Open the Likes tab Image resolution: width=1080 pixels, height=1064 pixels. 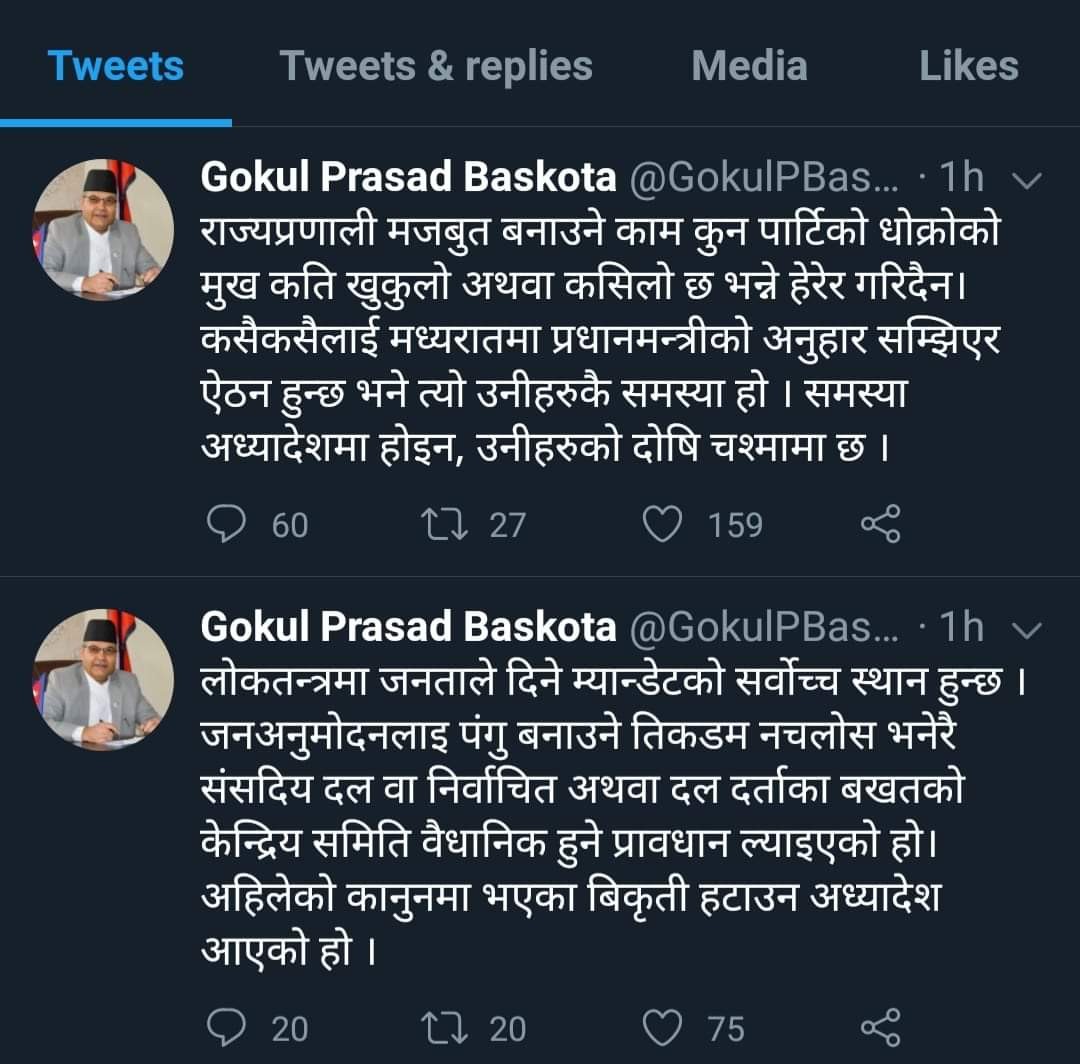click(x=968, y=66)
